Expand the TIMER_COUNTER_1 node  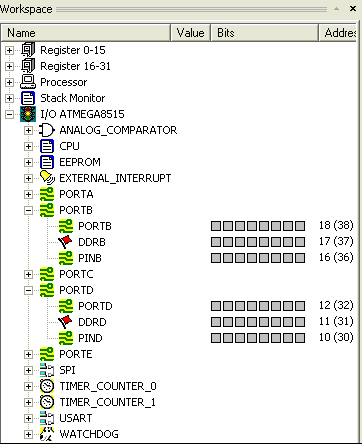(x=28, y=402)
